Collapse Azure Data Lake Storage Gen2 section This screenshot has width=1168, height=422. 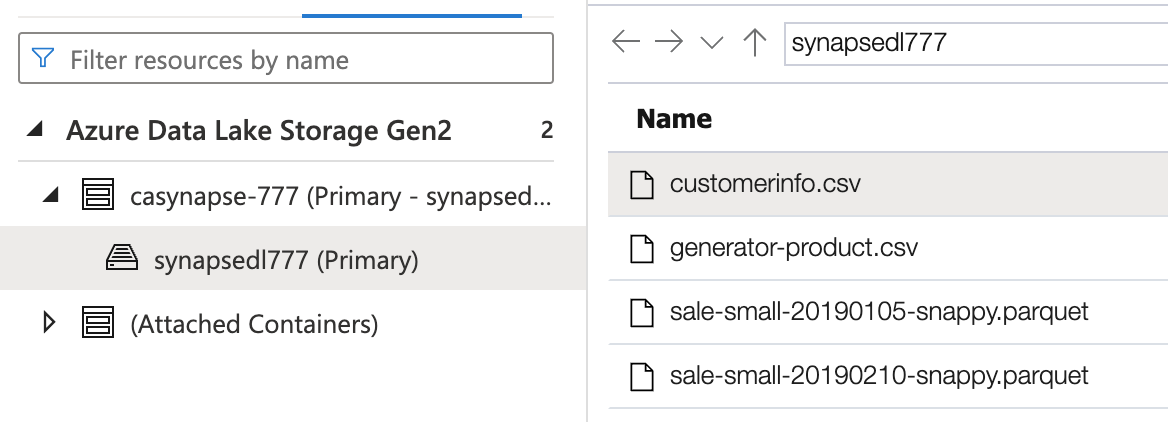(x=36, y=130)
